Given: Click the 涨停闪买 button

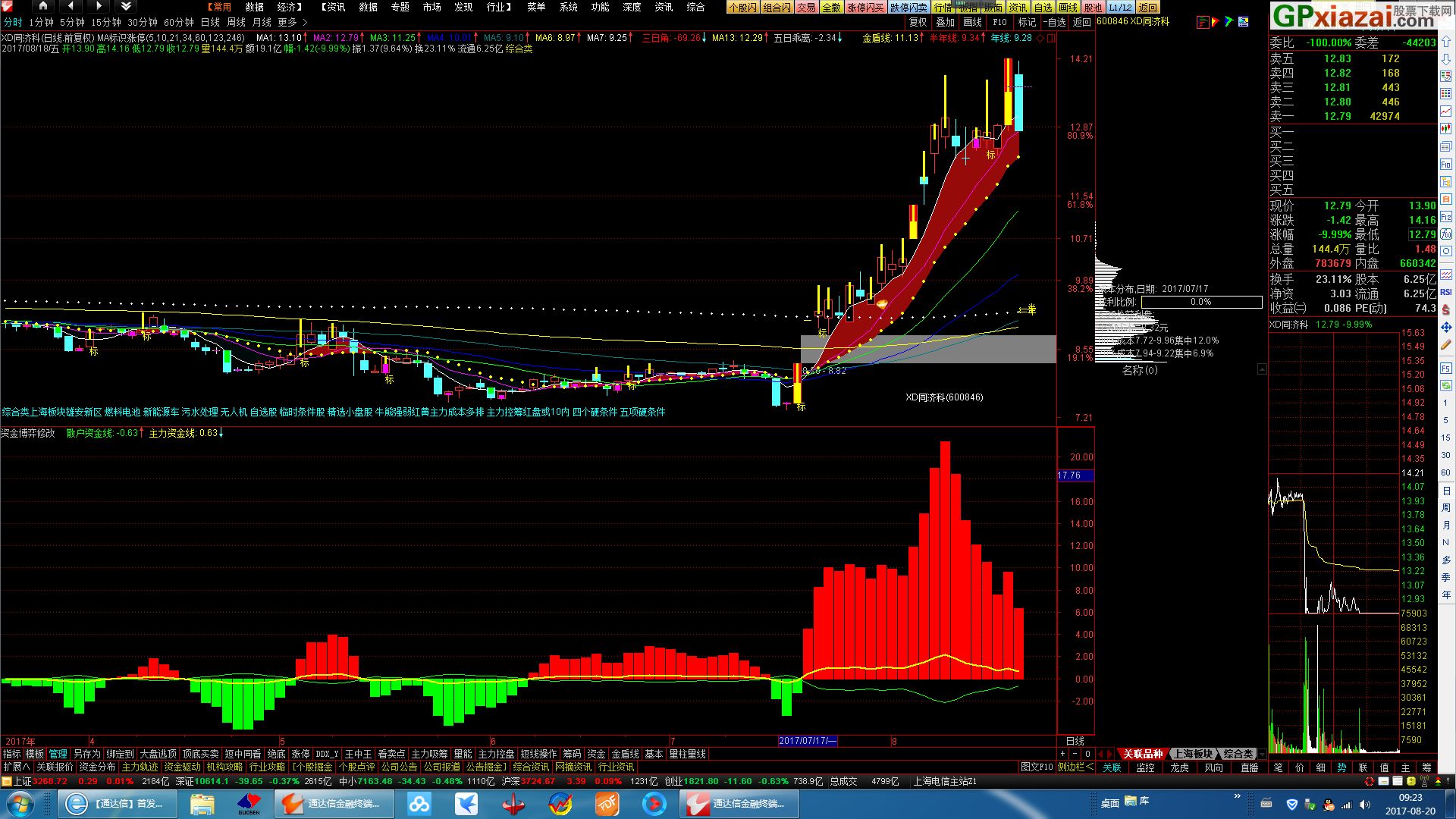Looking at the screenshot, I should coord(865,7).
